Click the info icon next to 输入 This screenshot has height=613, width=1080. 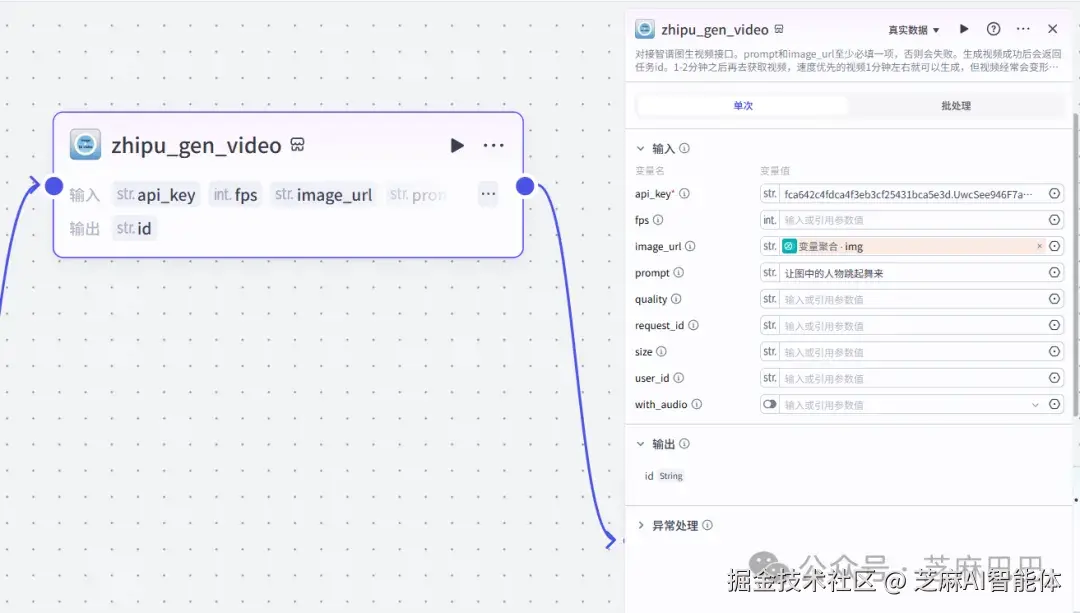[x=684, y=148]
